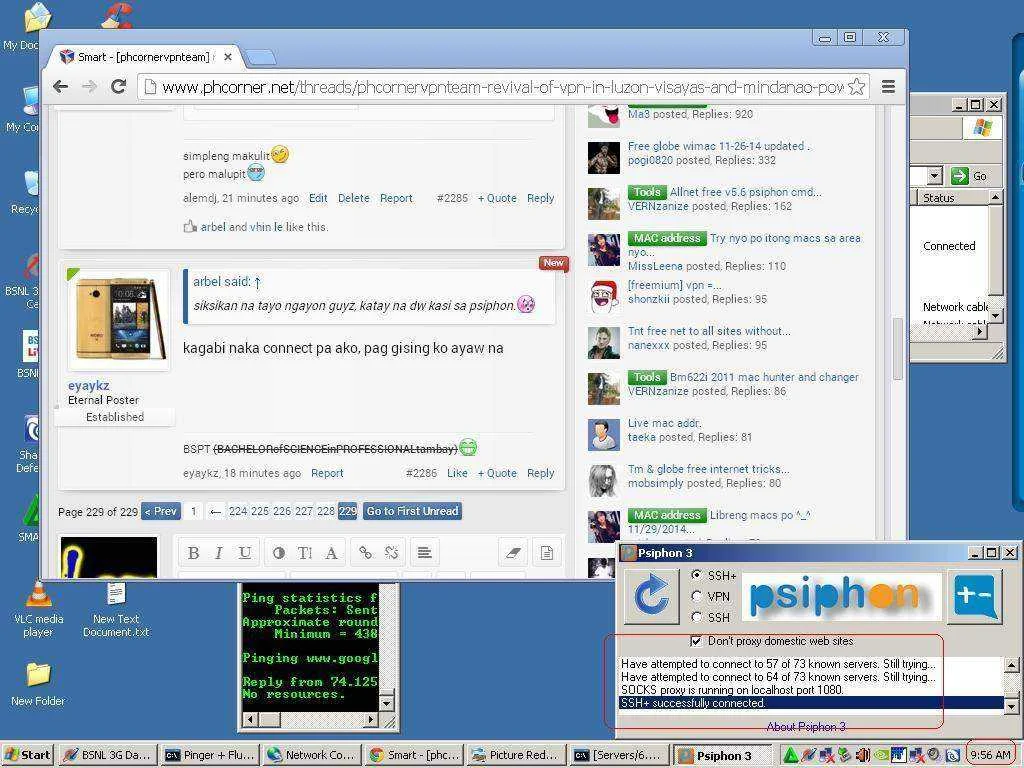This screenshot has width=1024, height=768.
Task: Open the dropdown arrow beside Go button
Action: point(935,176)
